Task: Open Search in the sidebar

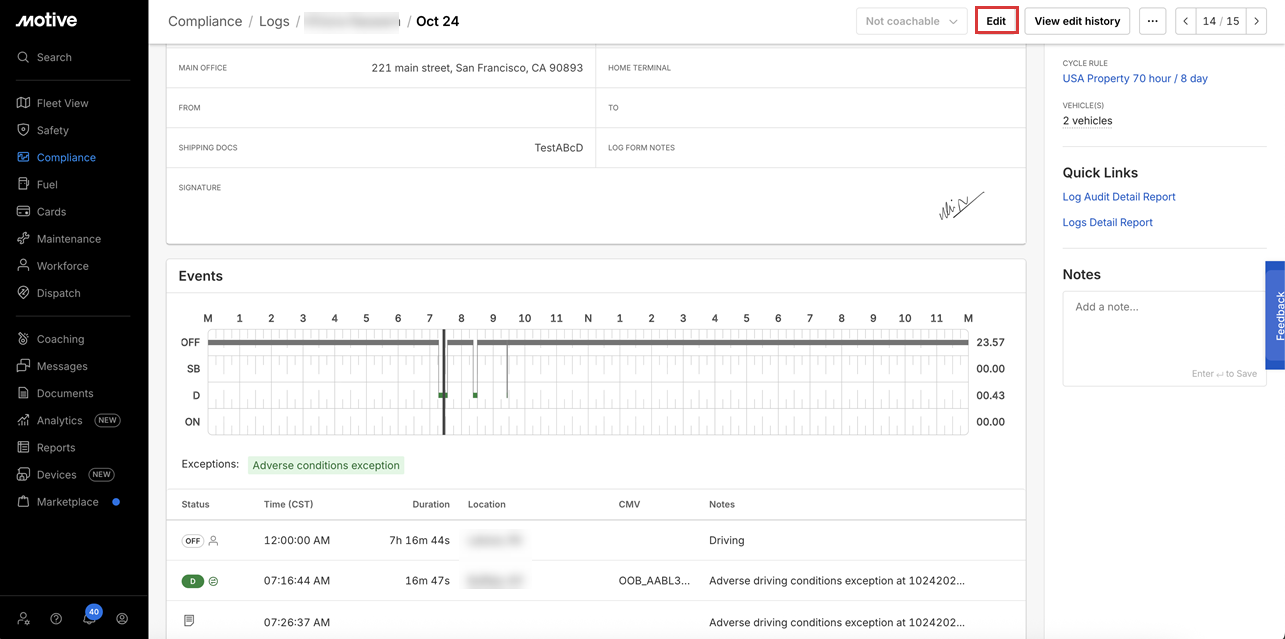Action: pyautogui.click(x=54, y=57)
